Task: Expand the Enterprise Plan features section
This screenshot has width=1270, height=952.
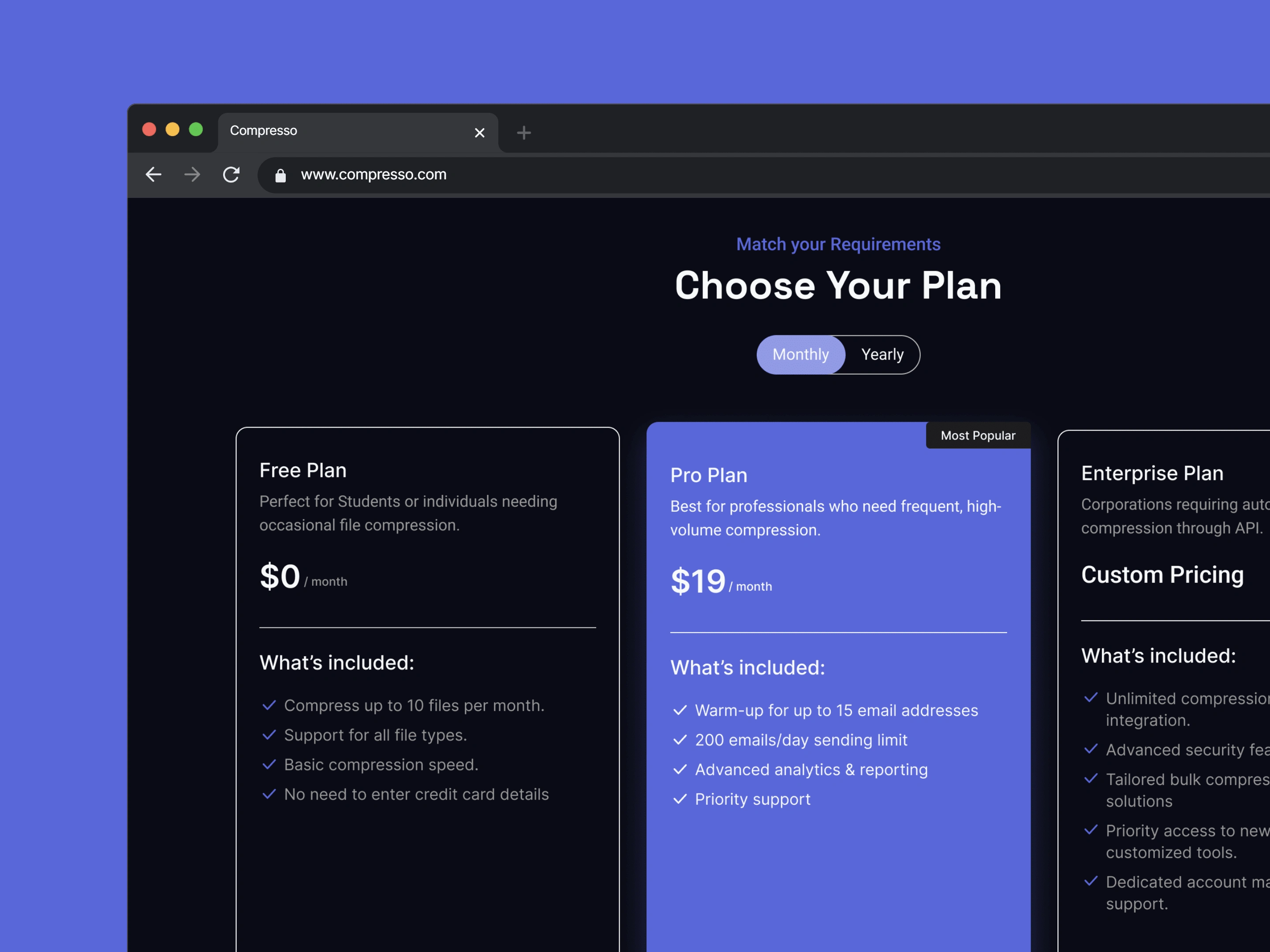Action: point(1160,655)
